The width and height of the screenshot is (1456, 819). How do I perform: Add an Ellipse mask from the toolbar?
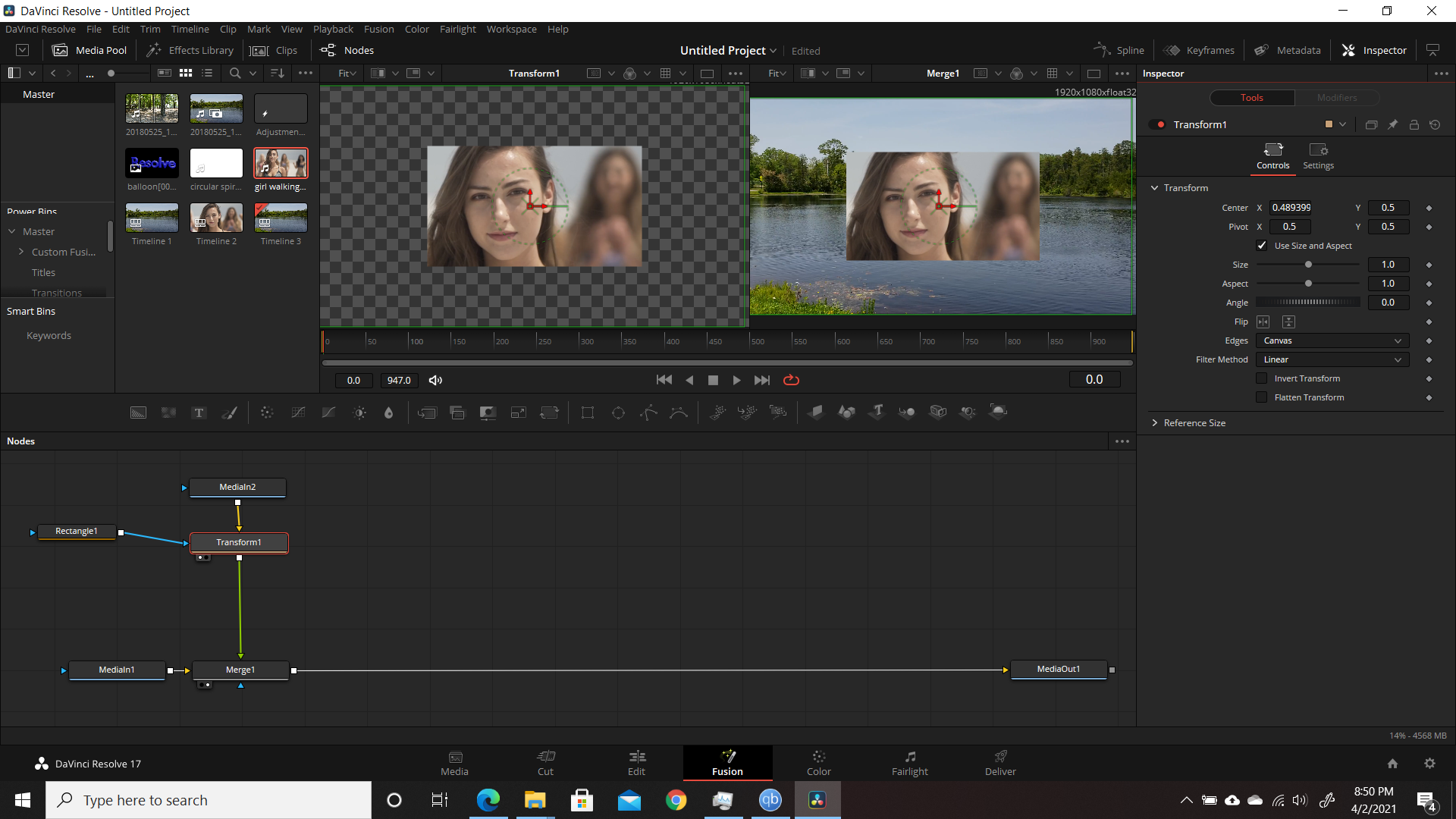[x=618, y=413]
